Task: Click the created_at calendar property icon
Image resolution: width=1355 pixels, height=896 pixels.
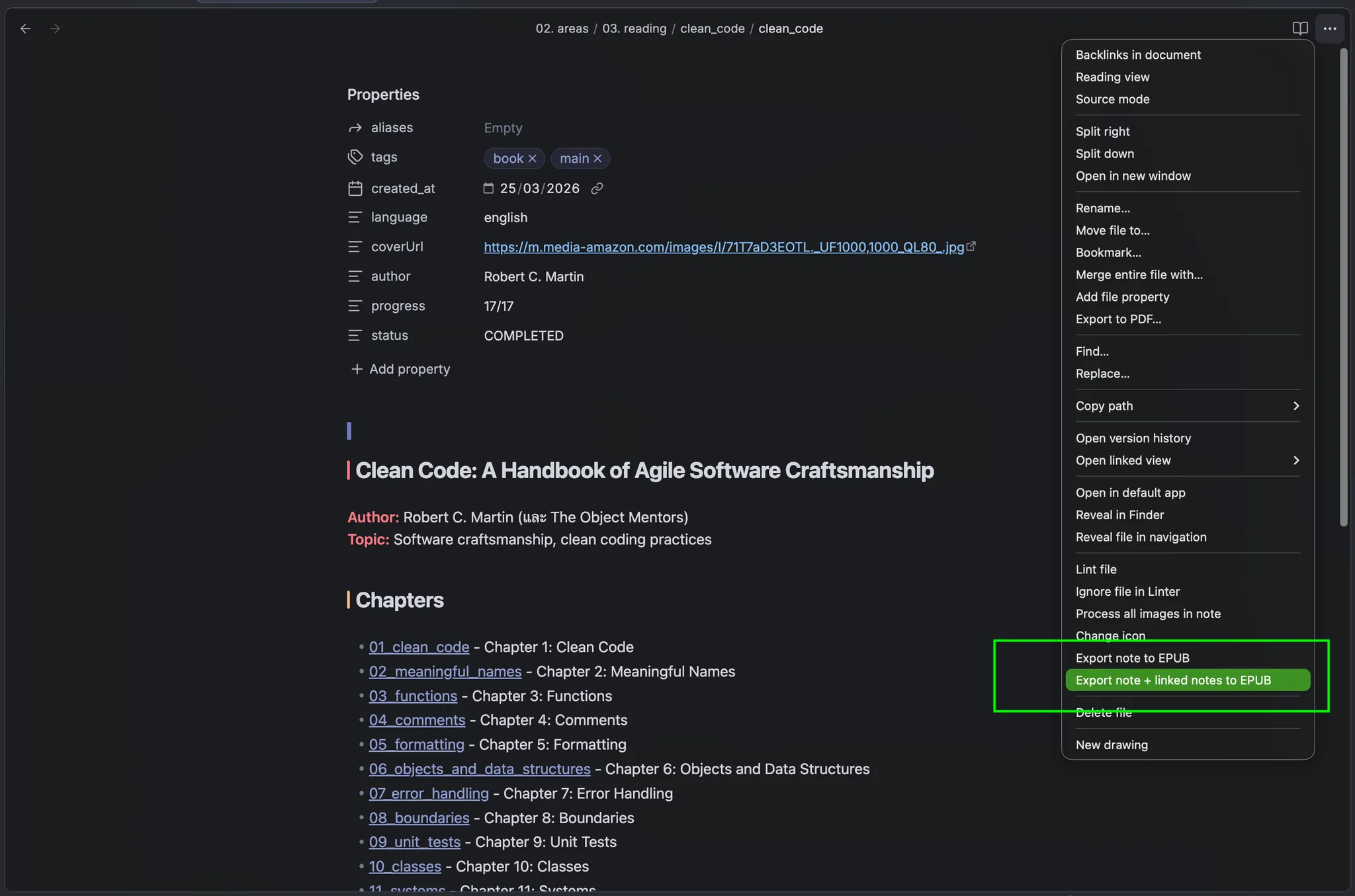Action: click(x=355, y=188)
